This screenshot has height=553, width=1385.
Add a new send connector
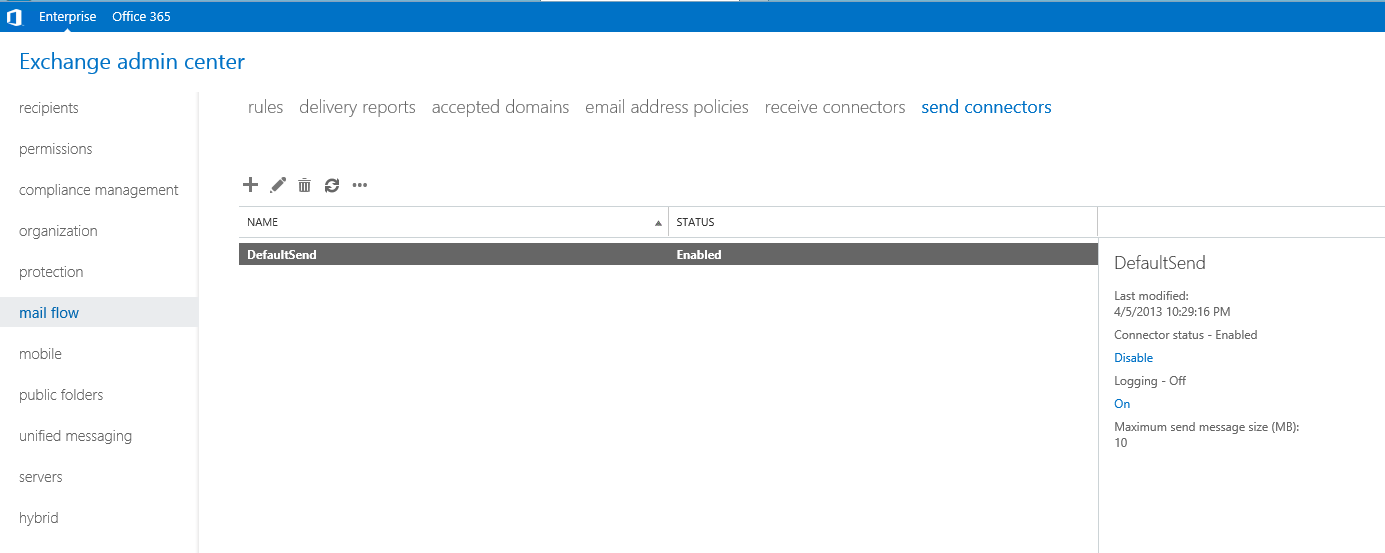click(251, 185)
